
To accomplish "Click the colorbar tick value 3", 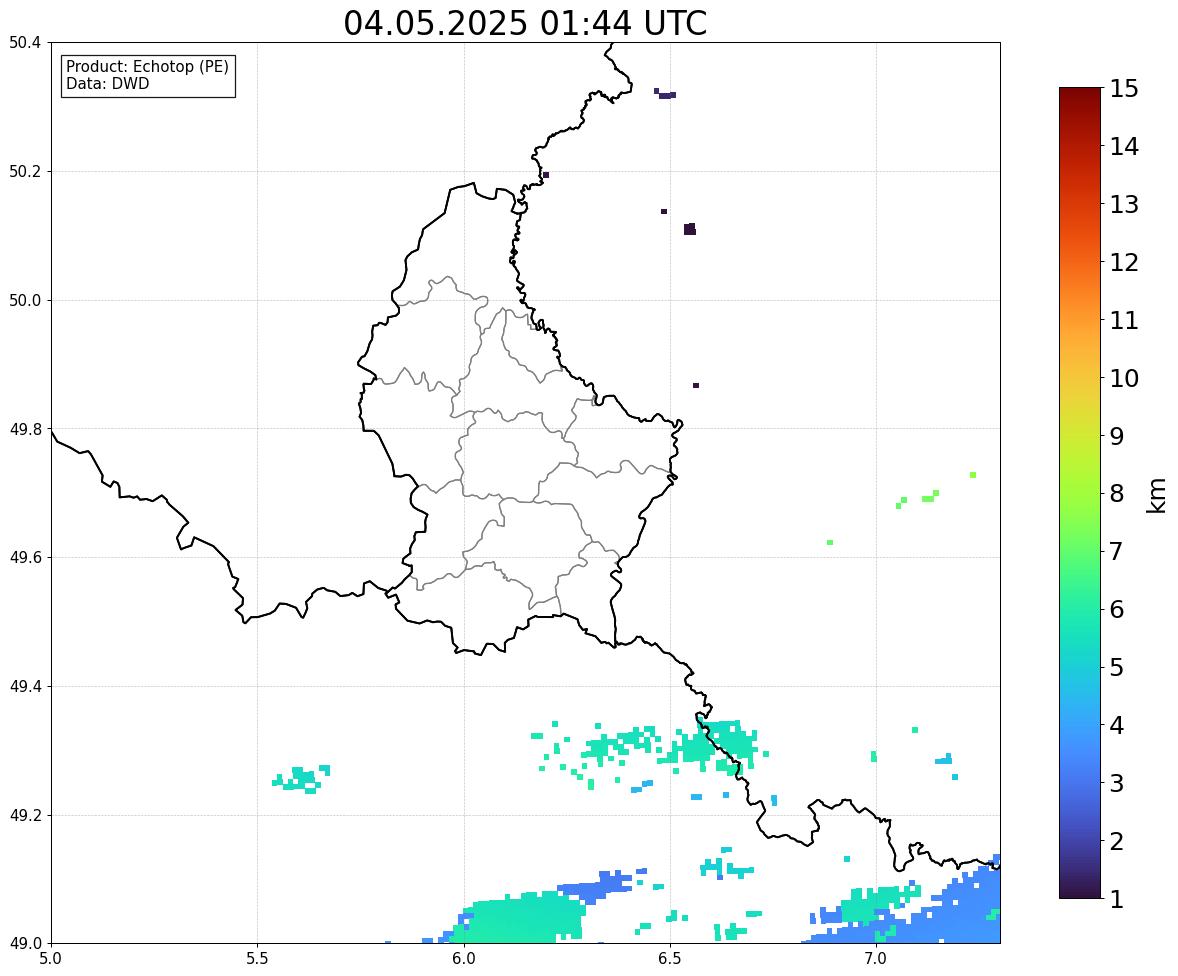I will click(1117, 783).
